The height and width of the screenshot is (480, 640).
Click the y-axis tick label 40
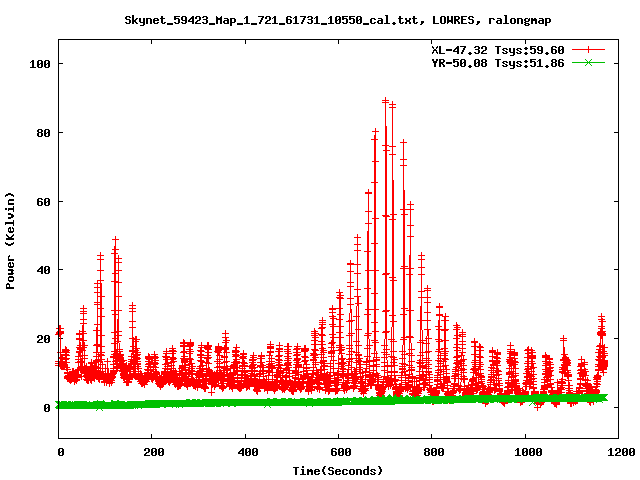[x=43, y=270]
